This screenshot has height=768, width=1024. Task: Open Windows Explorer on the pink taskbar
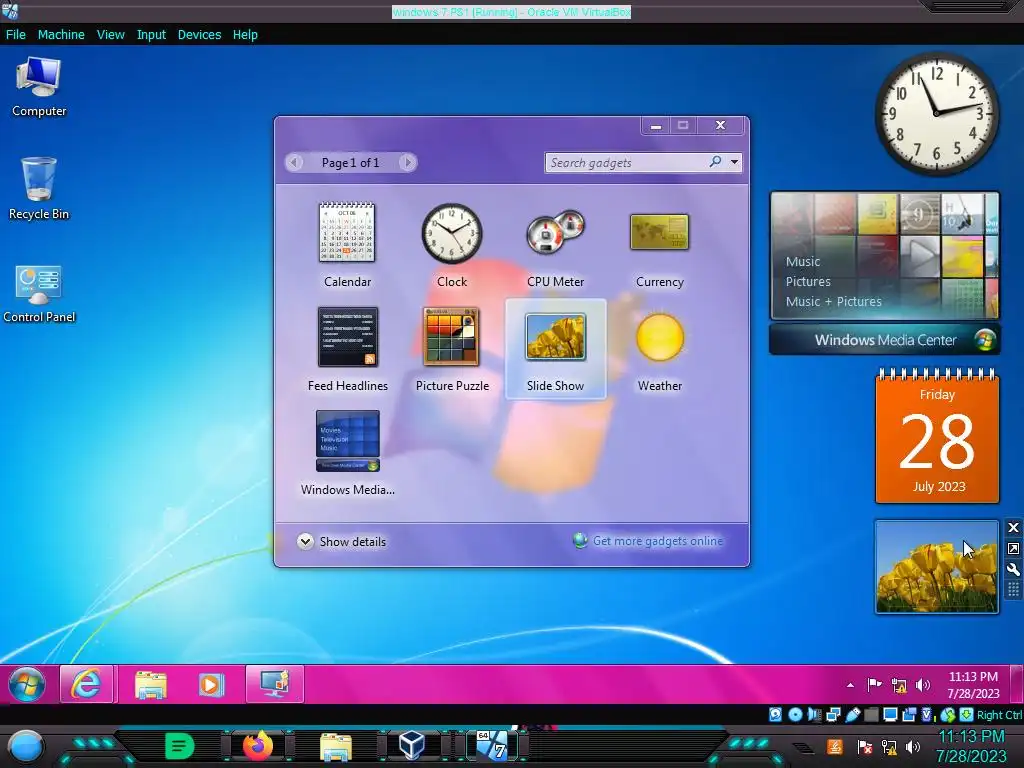pos(150,684)
